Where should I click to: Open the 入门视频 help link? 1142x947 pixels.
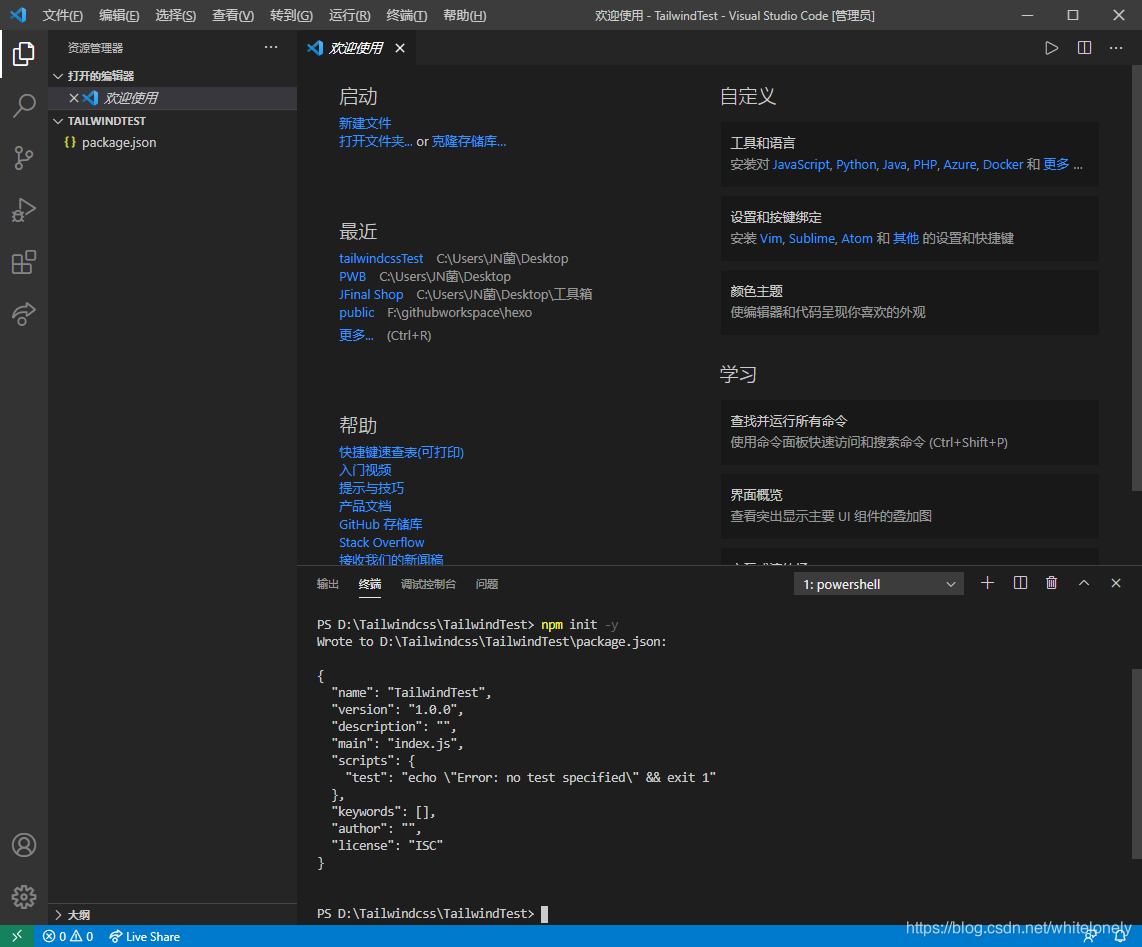pos(365,471)
